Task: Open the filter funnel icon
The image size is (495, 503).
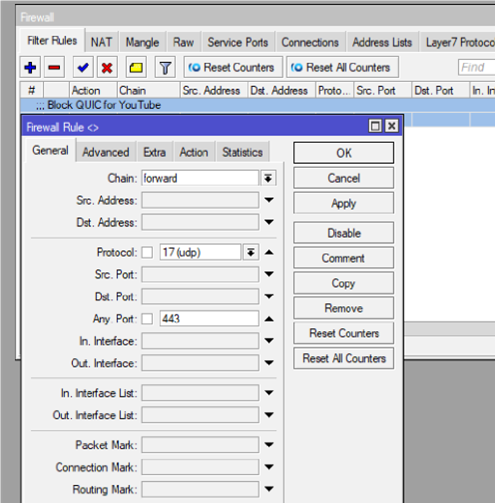Action: (165, 68)
